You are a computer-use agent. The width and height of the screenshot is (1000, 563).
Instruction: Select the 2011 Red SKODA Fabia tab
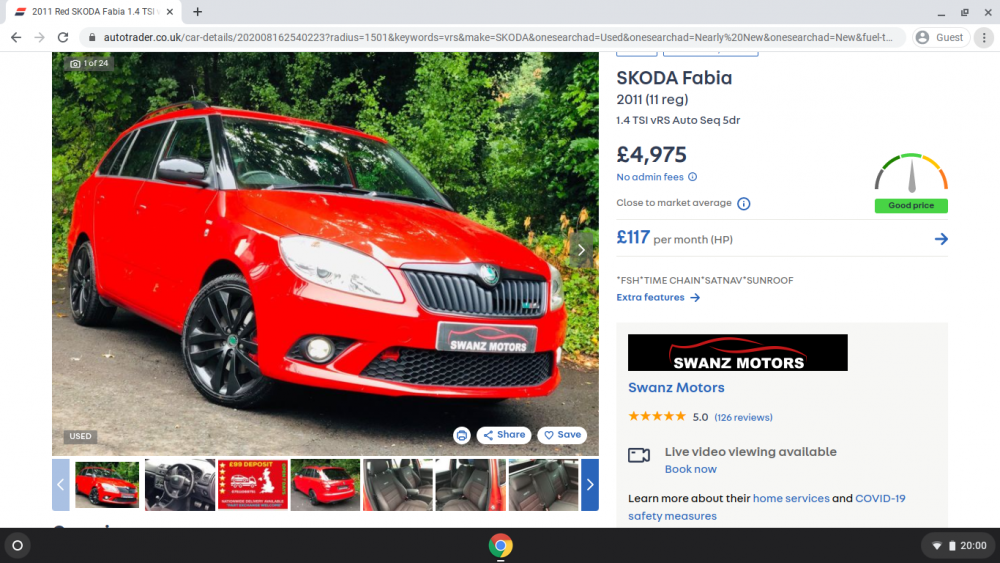(x=92, y=11)
